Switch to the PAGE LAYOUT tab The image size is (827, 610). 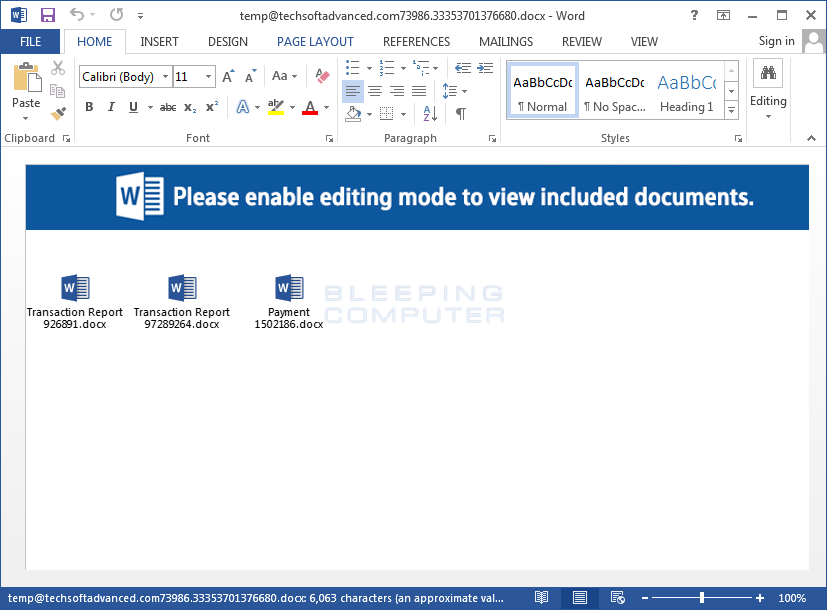315,42
